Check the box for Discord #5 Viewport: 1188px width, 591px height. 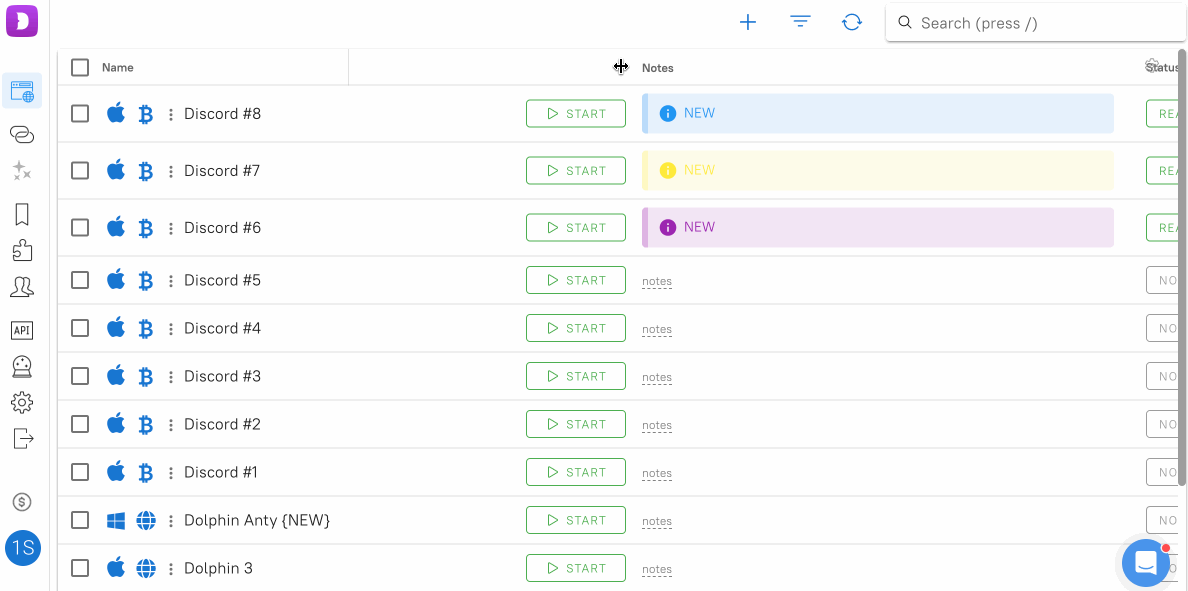click(80, 280)
